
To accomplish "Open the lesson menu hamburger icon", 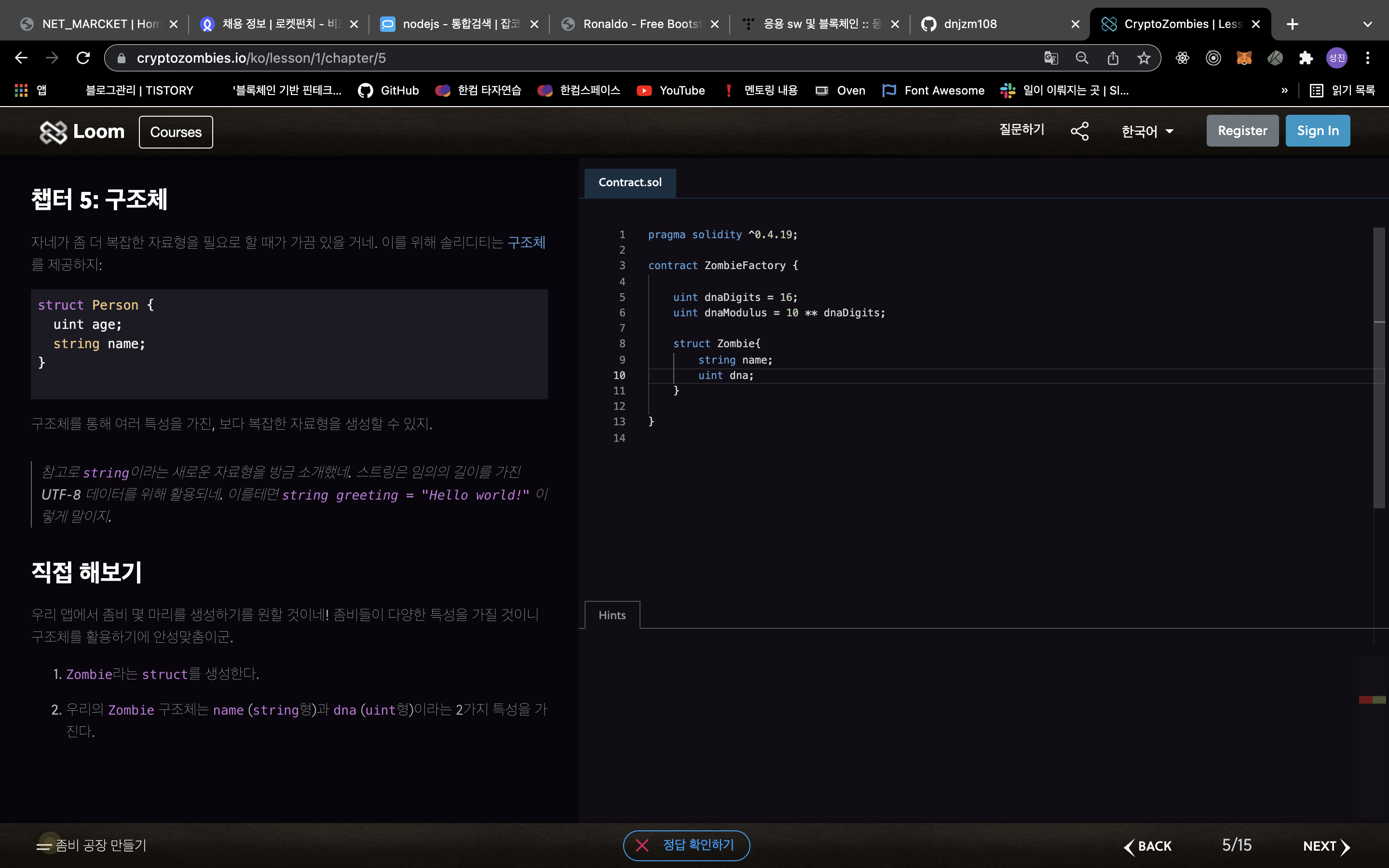I will (44, 846).
